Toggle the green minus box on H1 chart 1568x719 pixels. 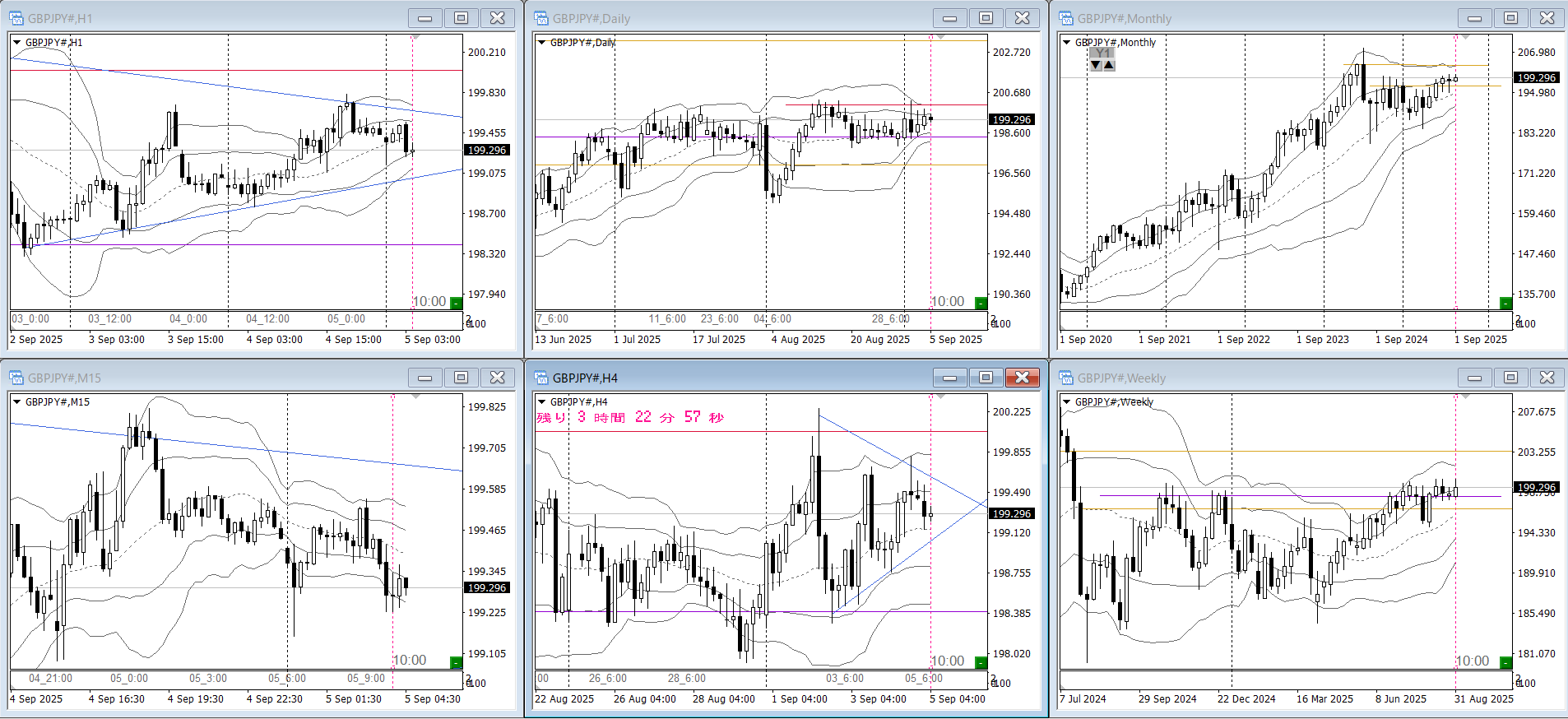pyautogui.click(x=456, y=303)
